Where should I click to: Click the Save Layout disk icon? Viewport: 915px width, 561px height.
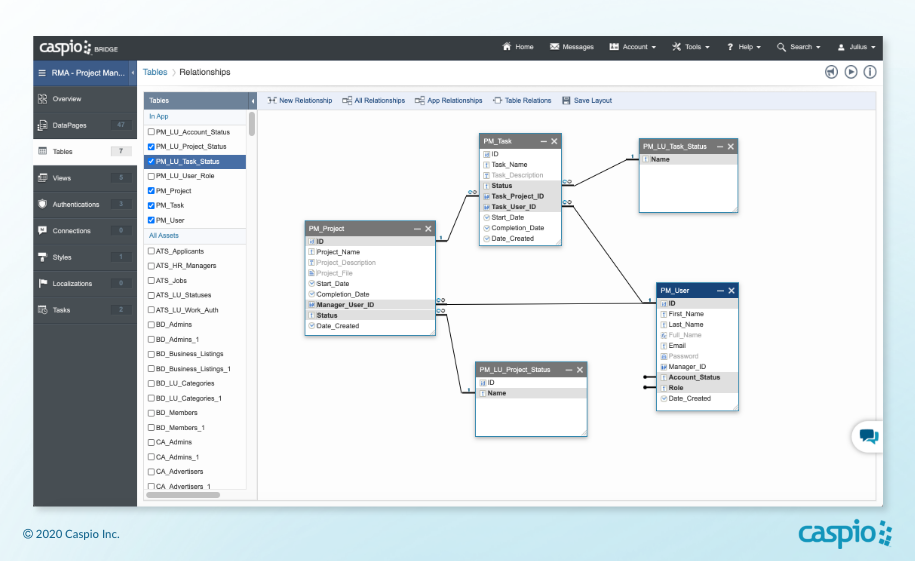566,101
